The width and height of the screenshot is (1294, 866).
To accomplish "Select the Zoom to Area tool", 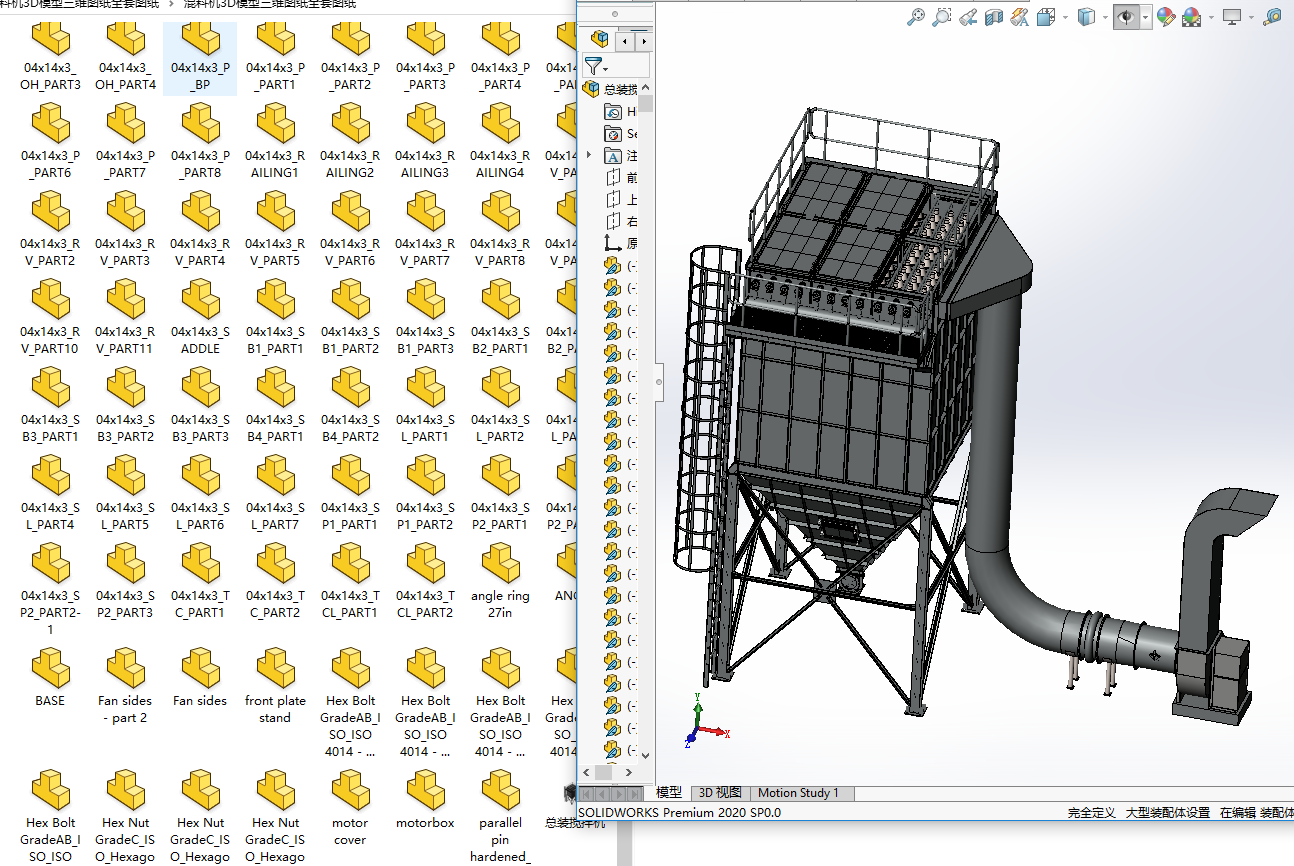I will (941, 17).
